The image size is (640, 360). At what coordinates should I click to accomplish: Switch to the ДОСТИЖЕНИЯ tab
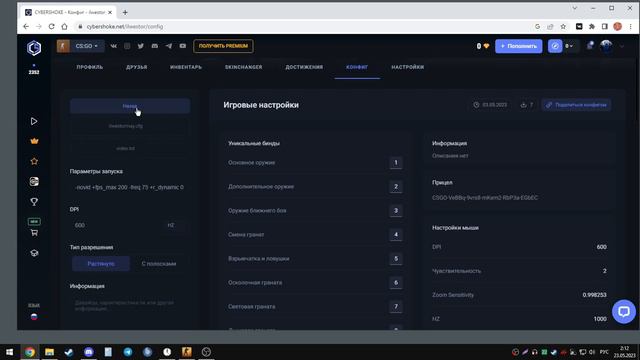304,67
